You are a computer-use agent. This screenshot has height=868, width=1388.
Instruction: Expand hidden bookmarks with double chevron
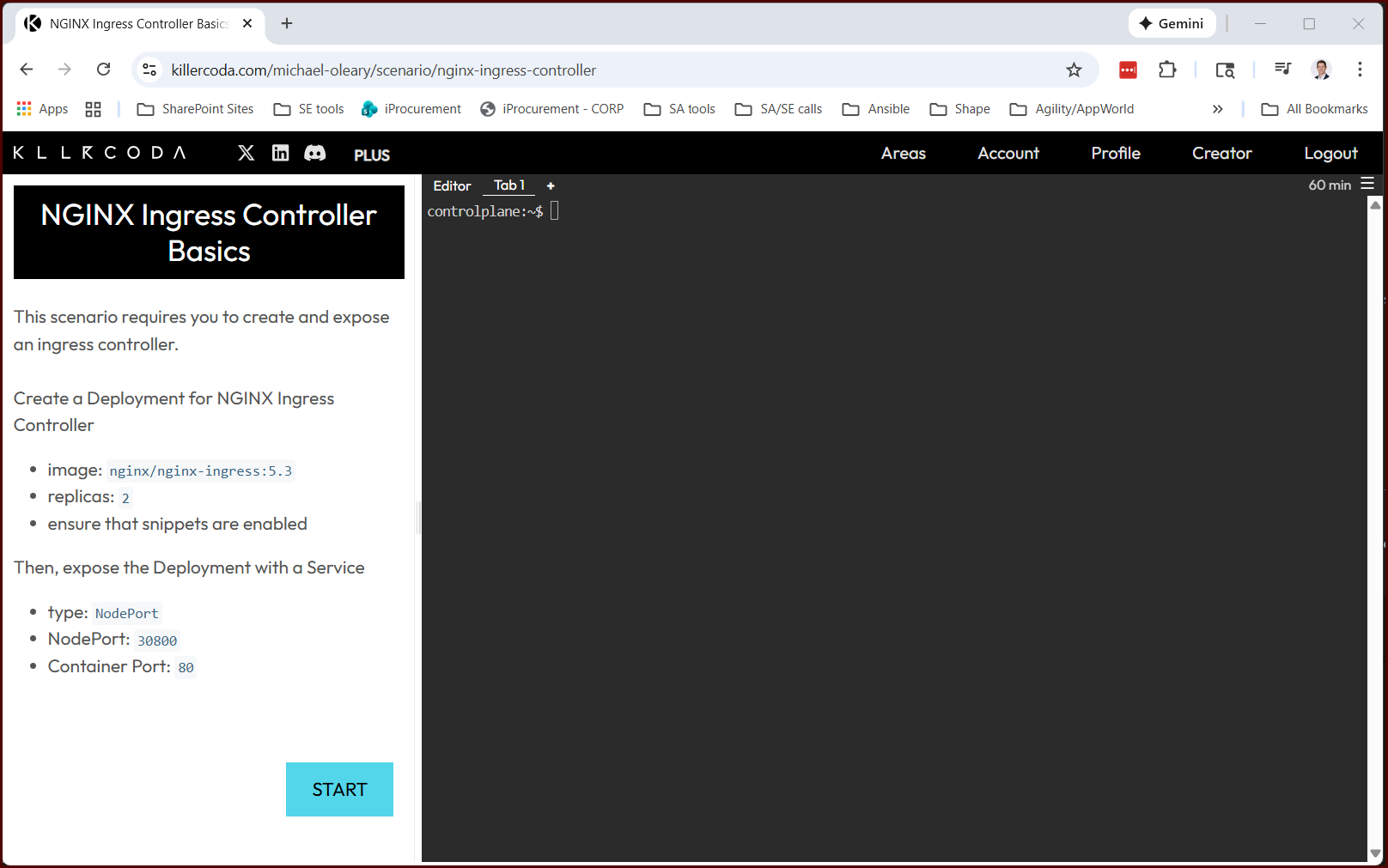(x=1217, y=109)
